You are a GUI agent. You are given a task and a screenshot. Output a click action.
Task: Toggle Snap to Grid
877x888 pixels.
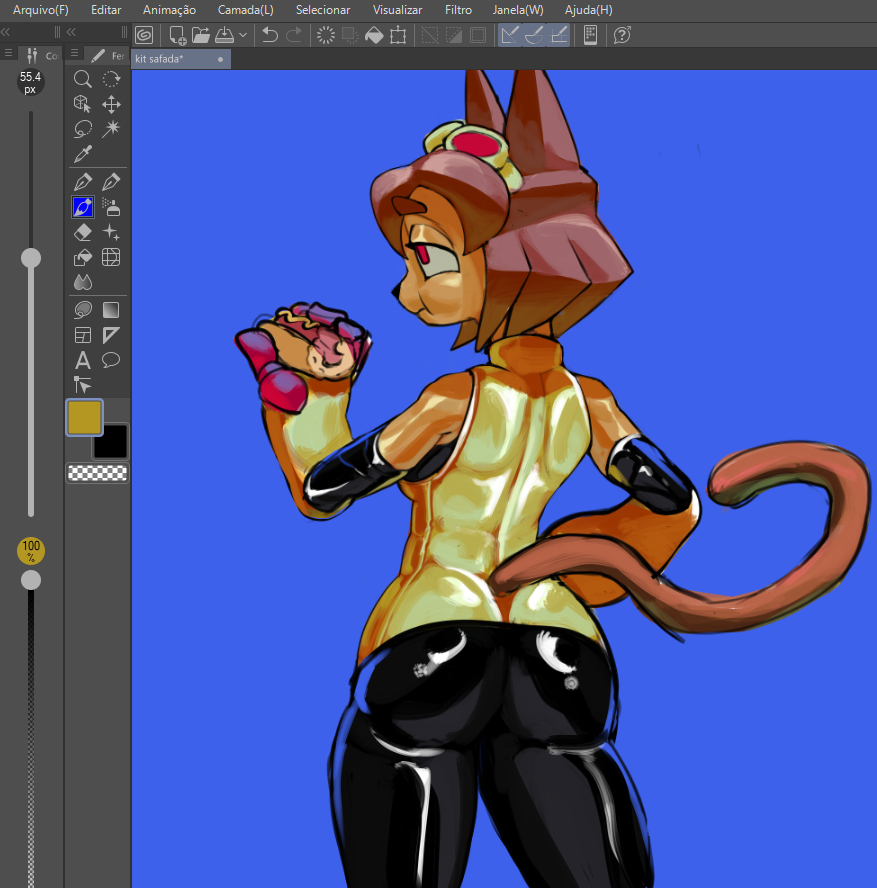click(x=558, y=35)
